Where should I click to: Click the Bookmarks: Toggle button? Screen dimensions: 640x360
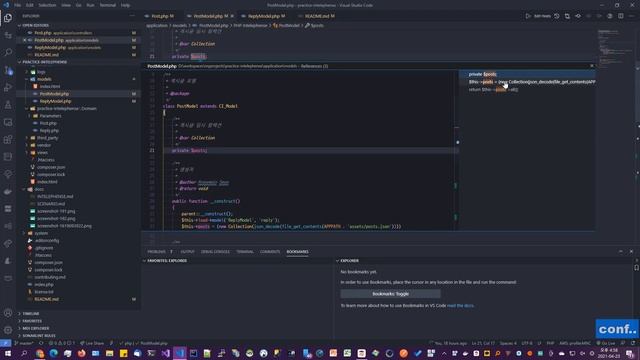pyautogui.click(x=391, y=293)
